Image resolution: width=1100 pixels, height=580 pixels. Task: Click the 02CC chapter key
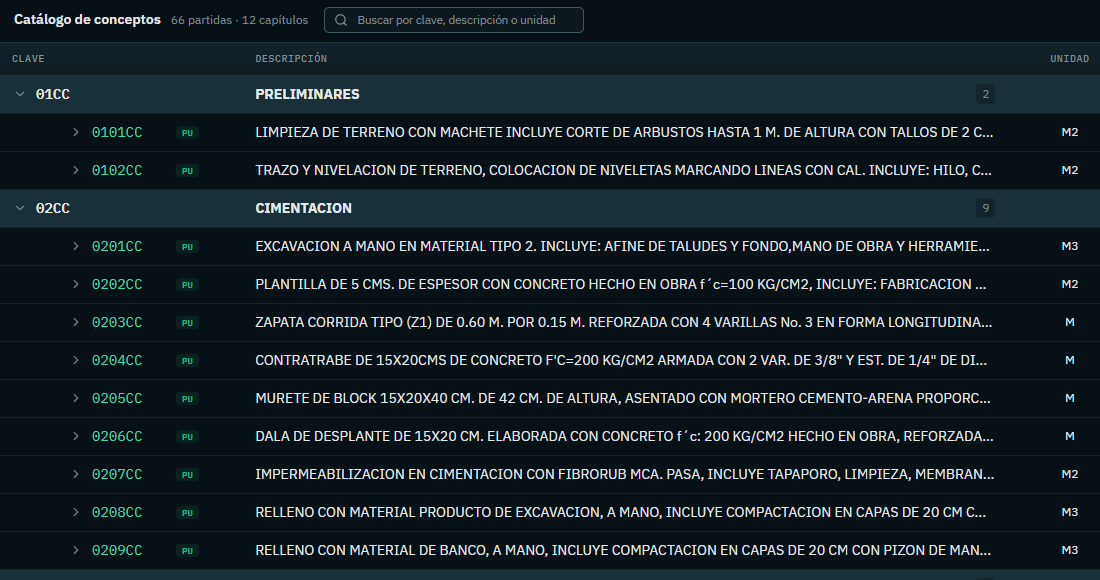click(x=53, y=208)
